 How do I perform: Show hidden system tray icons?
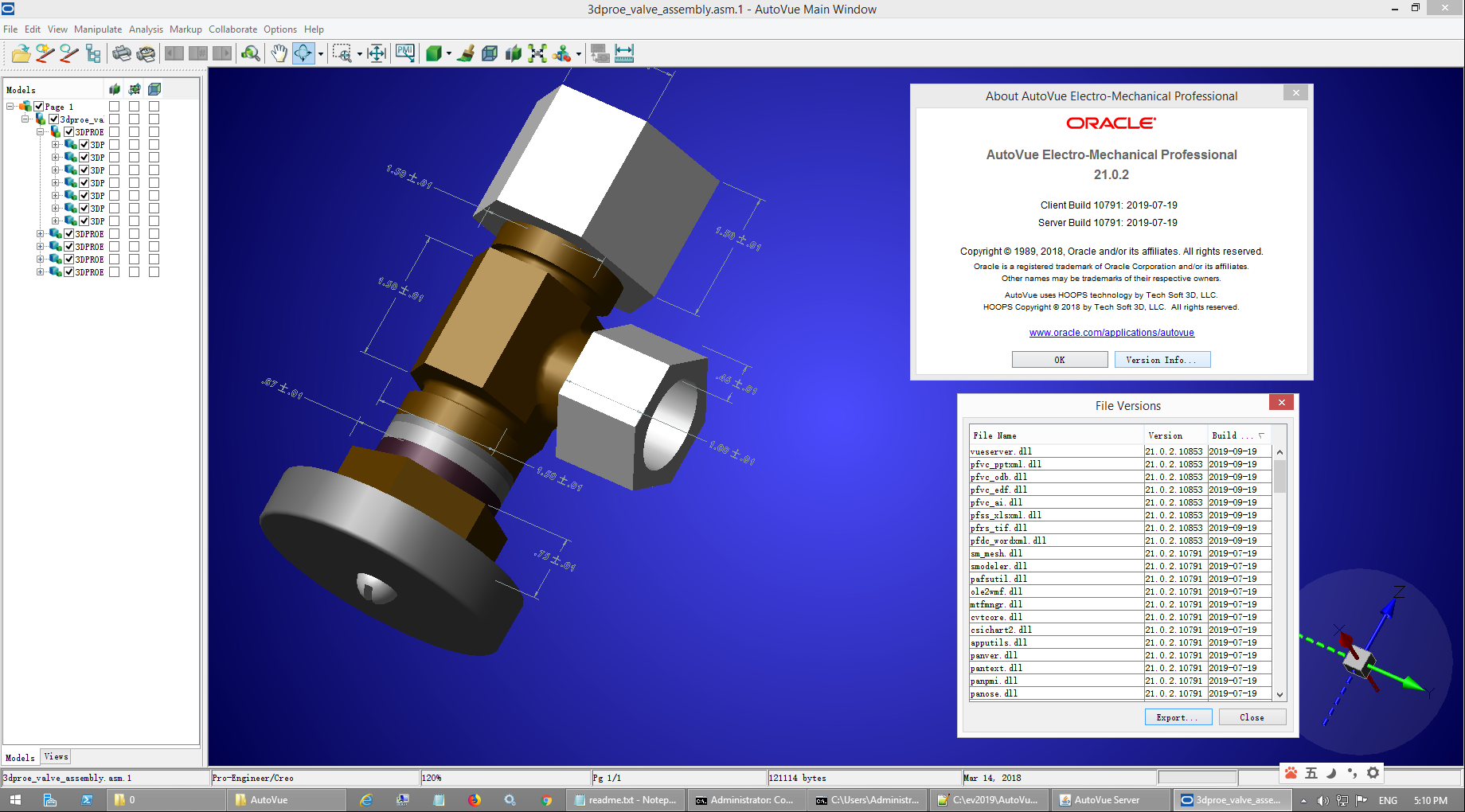[x=1303, y=800]
